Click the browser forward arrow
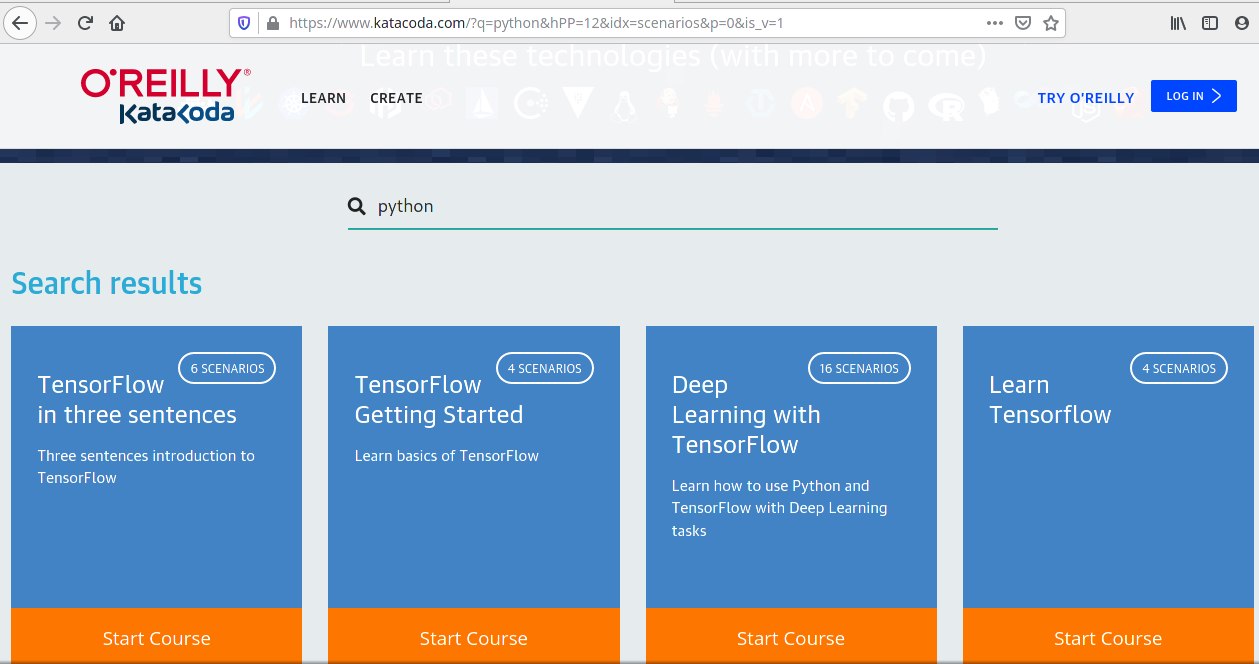Image resolution: width=1259 pixels, height=664 pixels. (x=52, y=22)
